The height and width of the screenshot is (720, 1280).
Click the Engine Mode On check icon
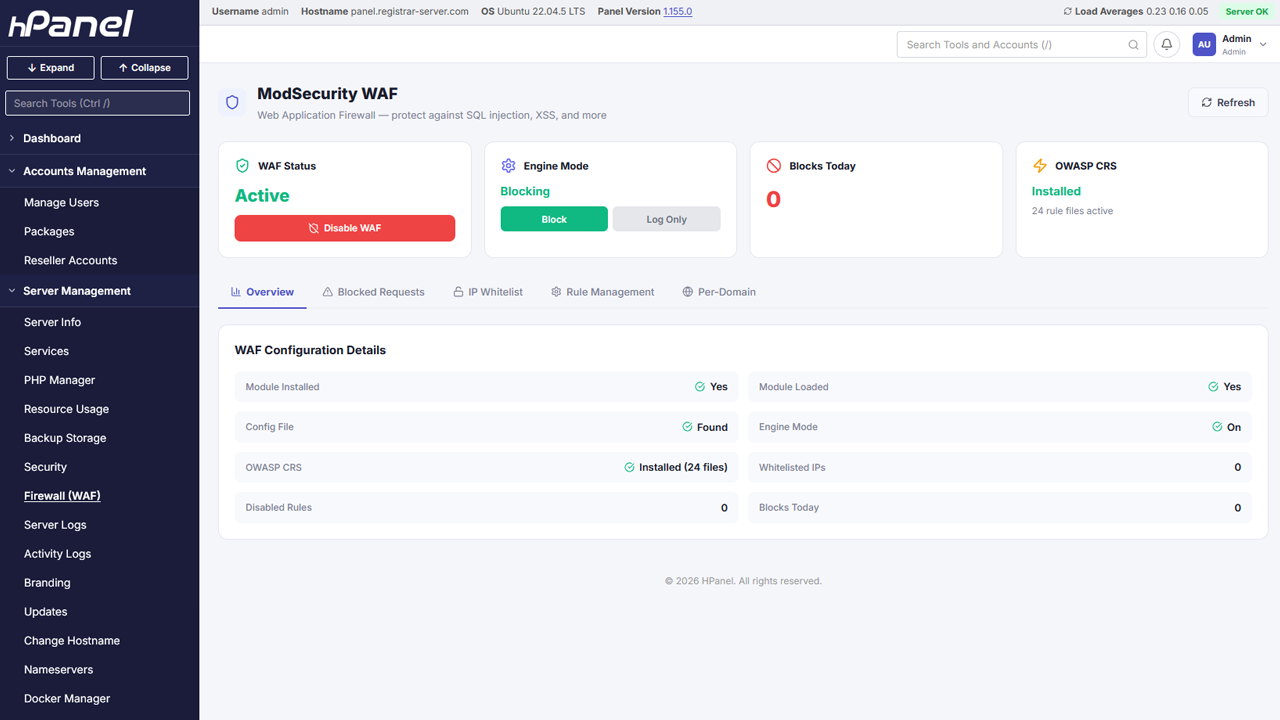point(1217,427)
